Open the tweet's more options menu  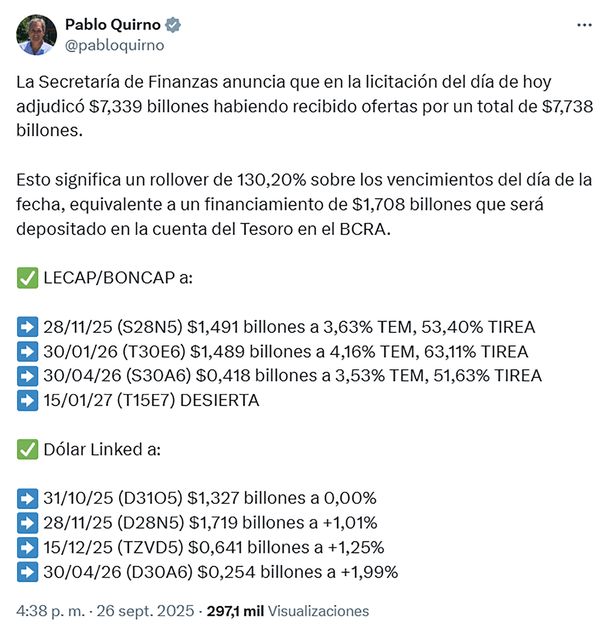click(x=583, y=25)
